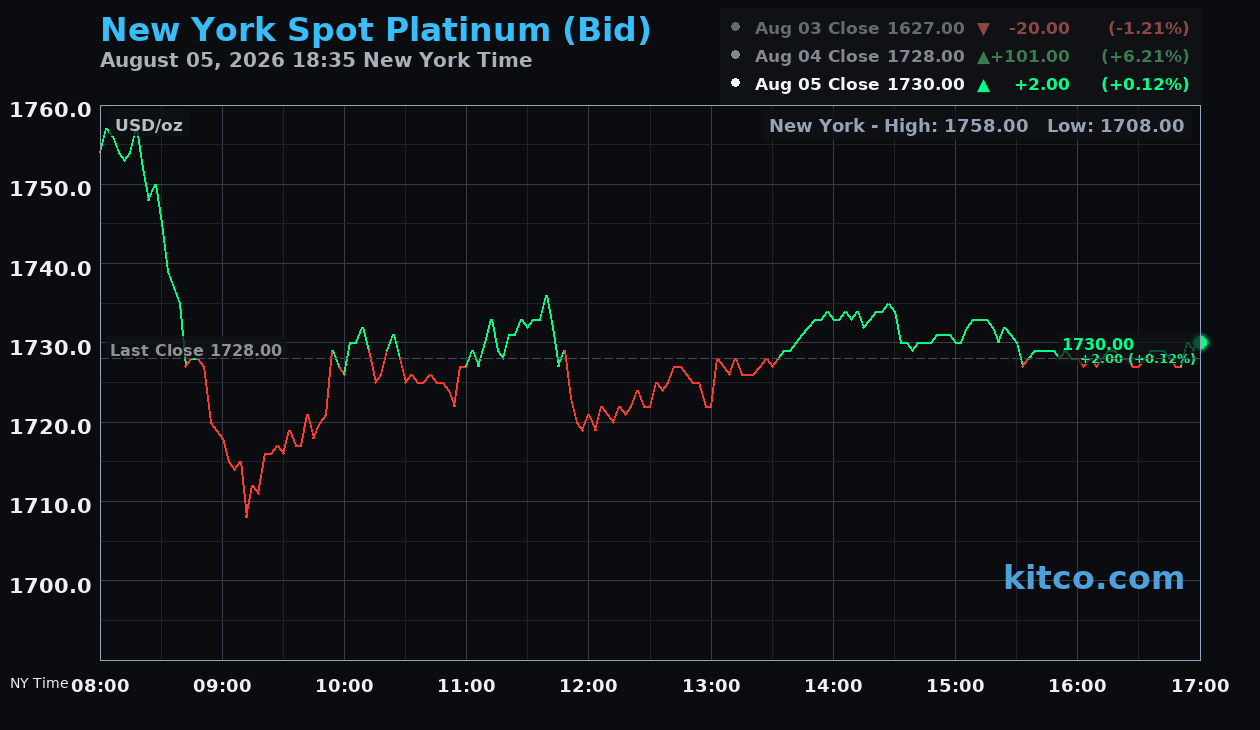Click the 13:00 time axis label
This screenshot has width=1260, height=730.
711,686
